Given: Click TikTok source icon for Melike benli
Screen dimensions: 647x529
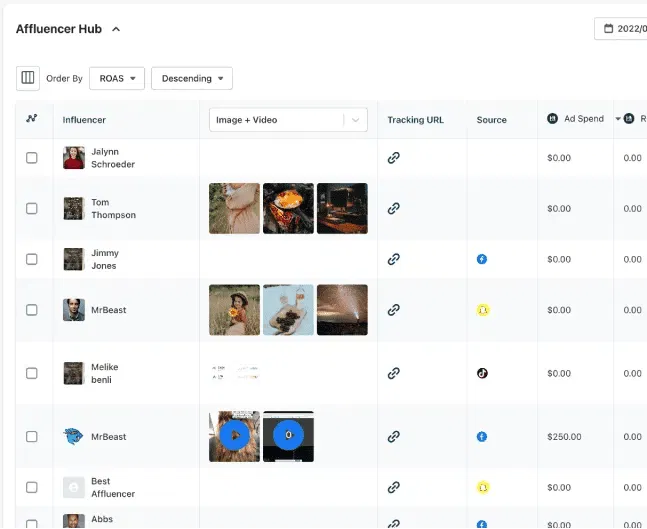Looking at the screenshot, I should (x=482, y=373).
